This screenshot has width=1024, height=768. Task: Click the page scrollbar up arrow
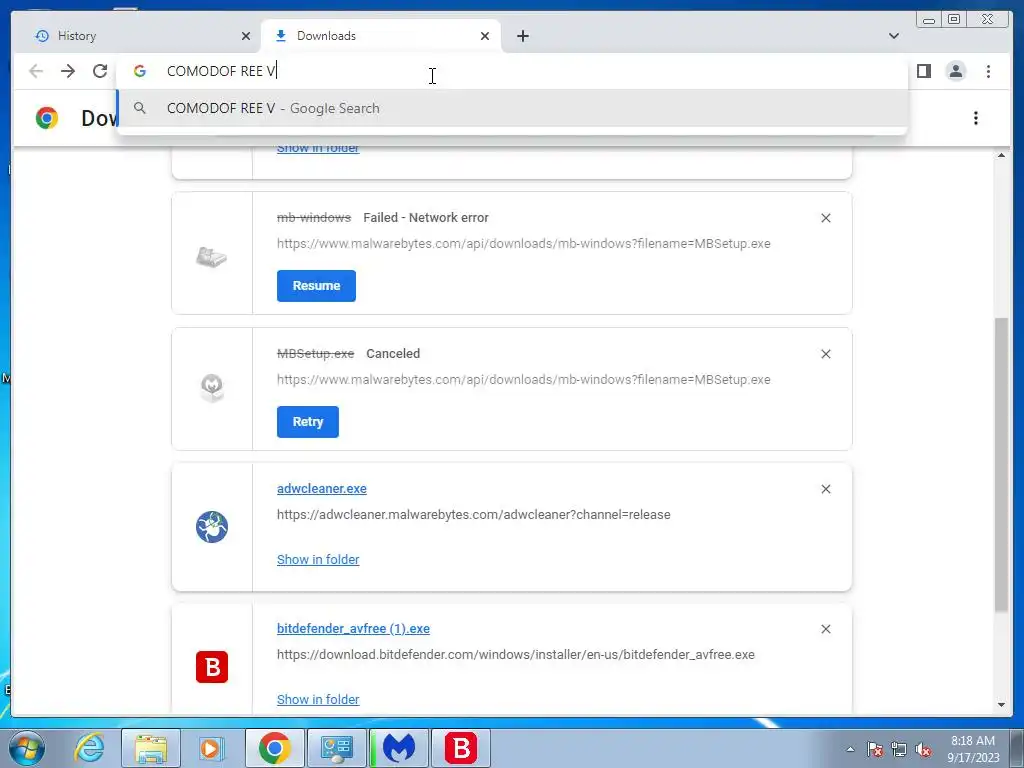pyautogui.click(x=1001, y=155)
